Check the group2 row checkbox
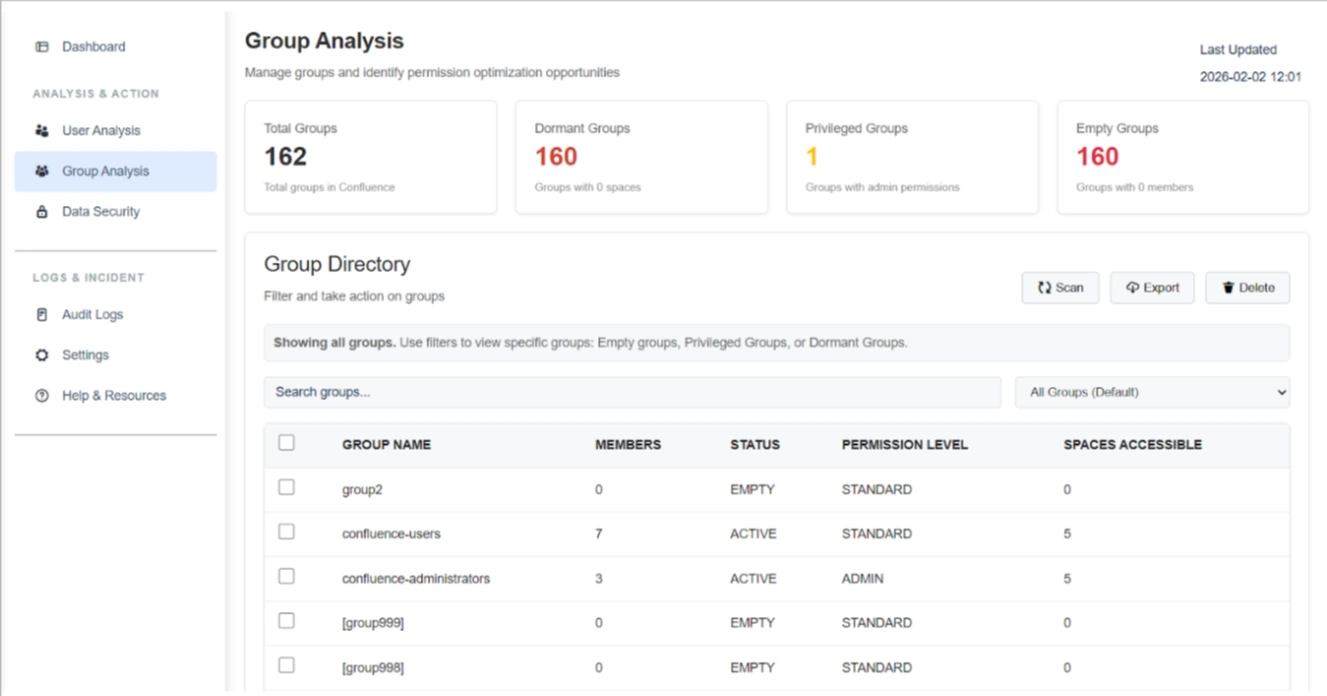 pos(288,489)
